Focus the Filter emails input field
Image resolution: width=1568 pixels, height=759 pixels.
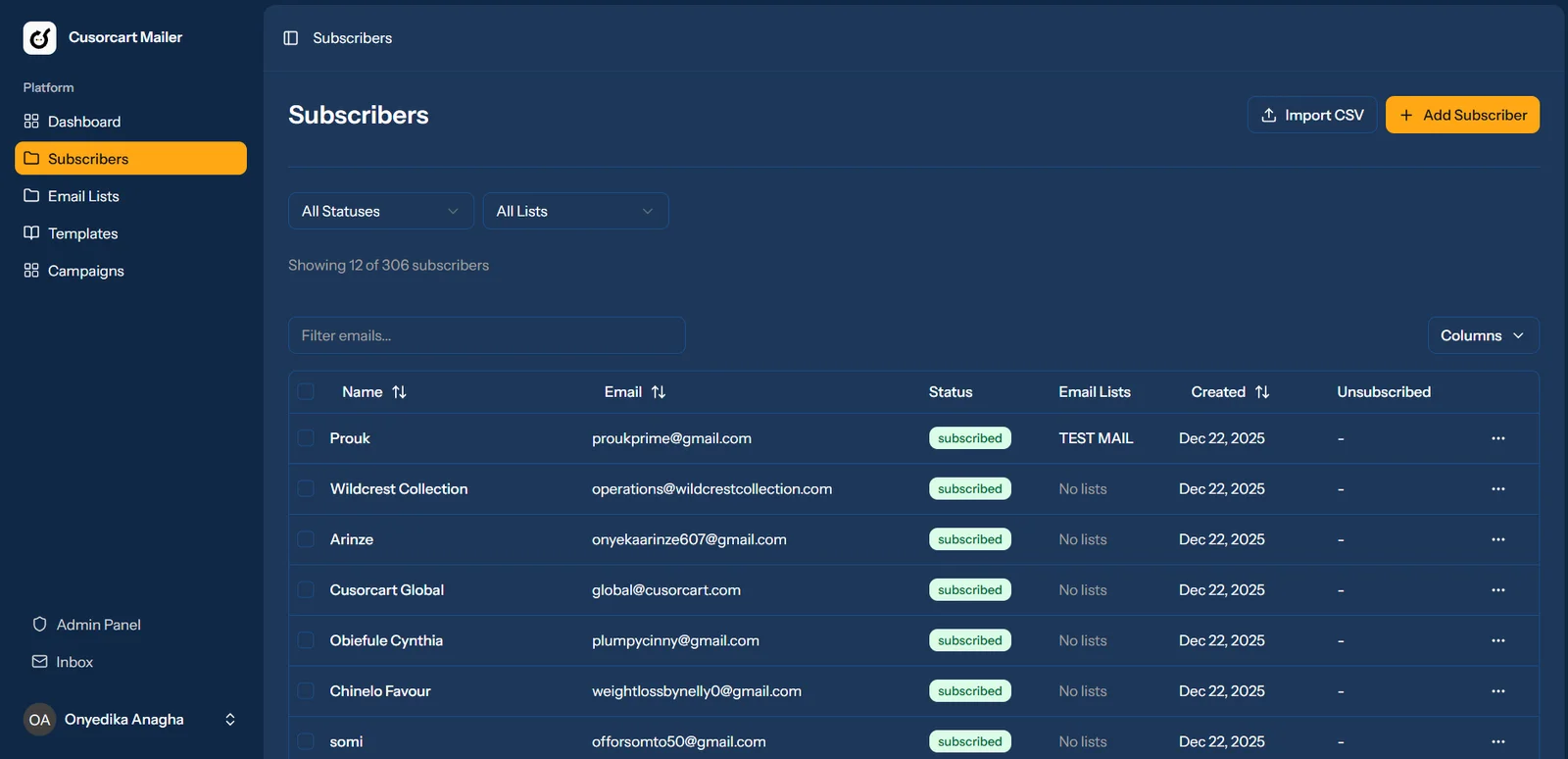(486, 335)
